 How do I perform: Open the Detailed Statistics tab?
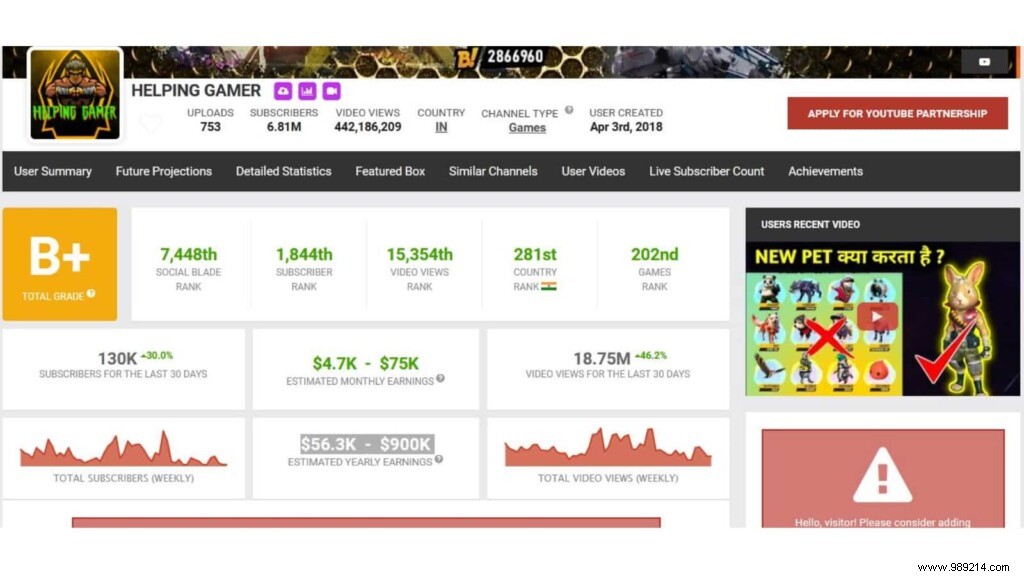pyautogui.click(x=283, y=171)
